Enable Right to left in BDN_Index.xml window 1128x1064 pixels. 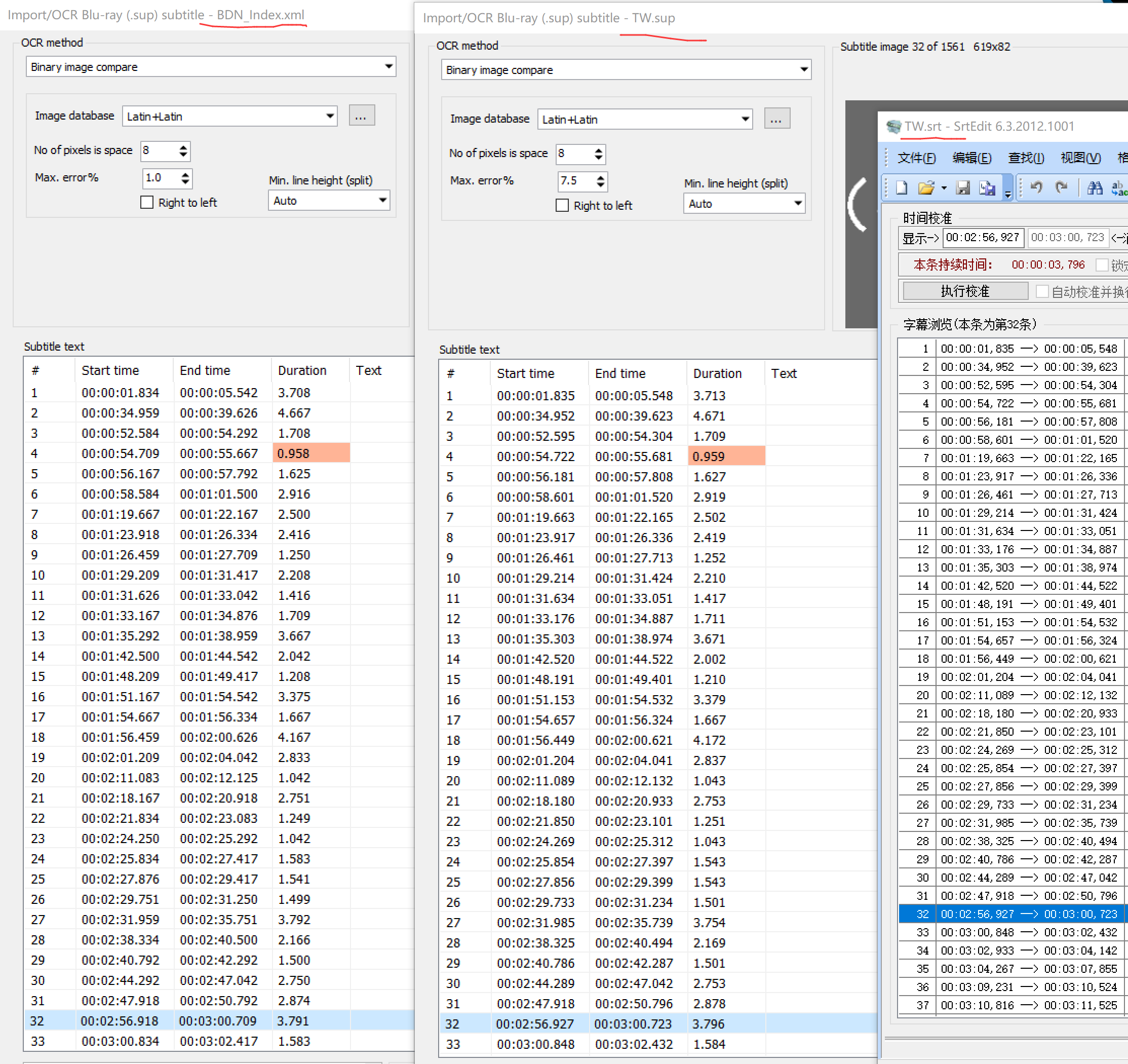click(x=146, y=202)
